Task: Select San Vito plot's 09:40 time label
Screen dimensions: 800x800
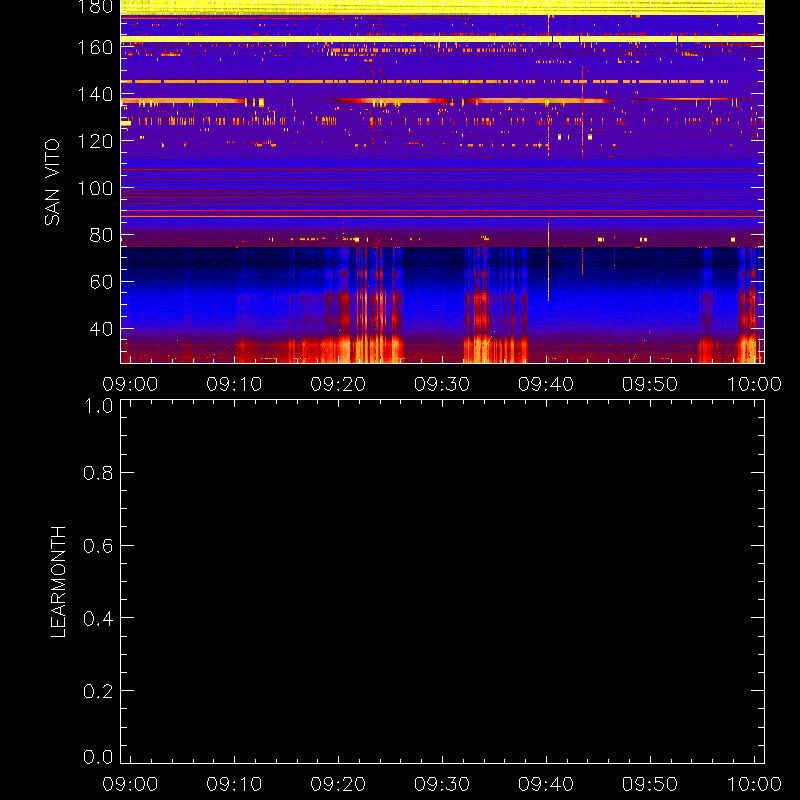Action: click(546, 384)
